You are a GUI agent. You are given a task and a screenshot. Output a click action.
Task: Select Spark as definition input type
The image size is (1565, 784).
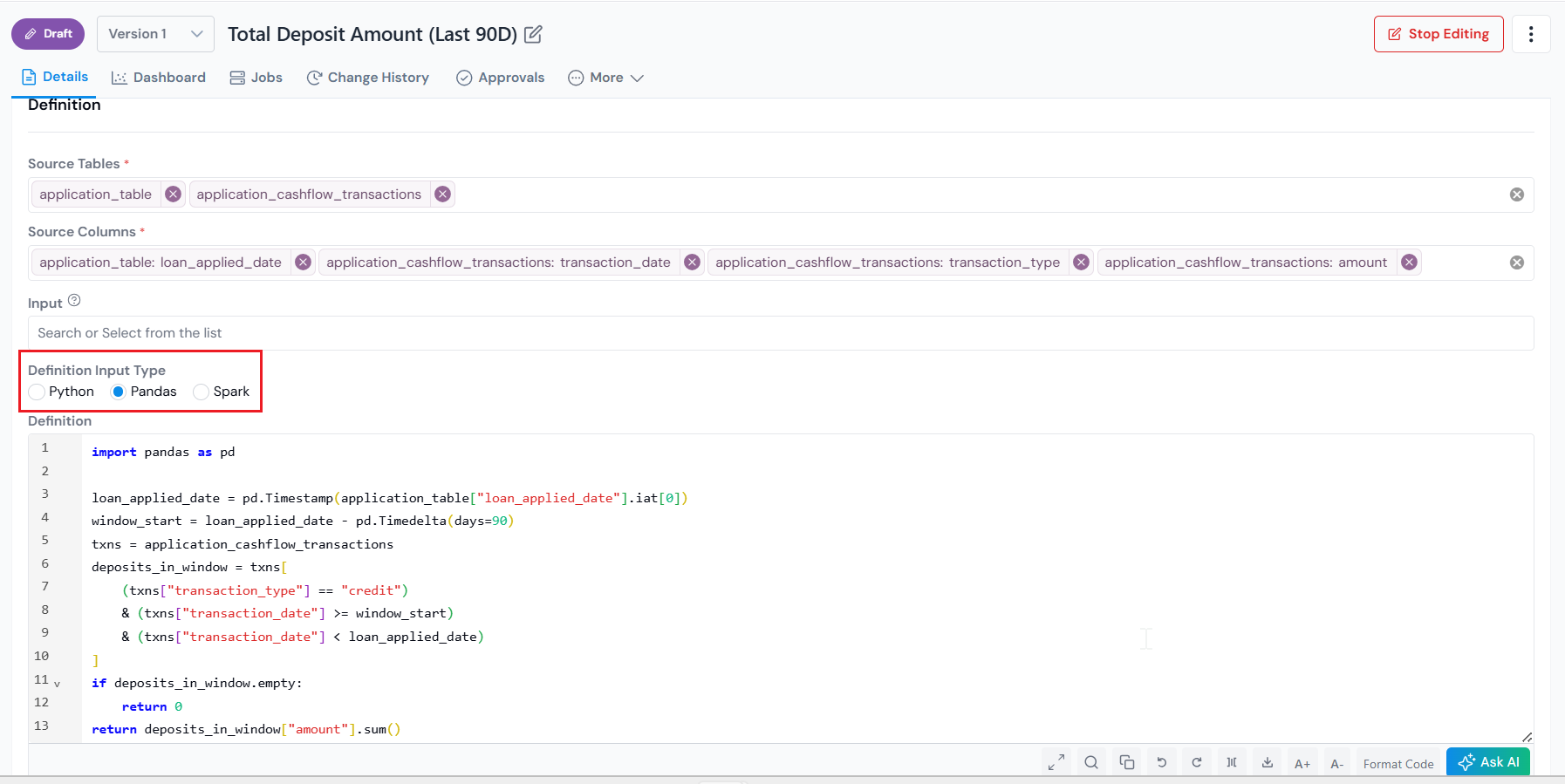(x=201, y=392)
